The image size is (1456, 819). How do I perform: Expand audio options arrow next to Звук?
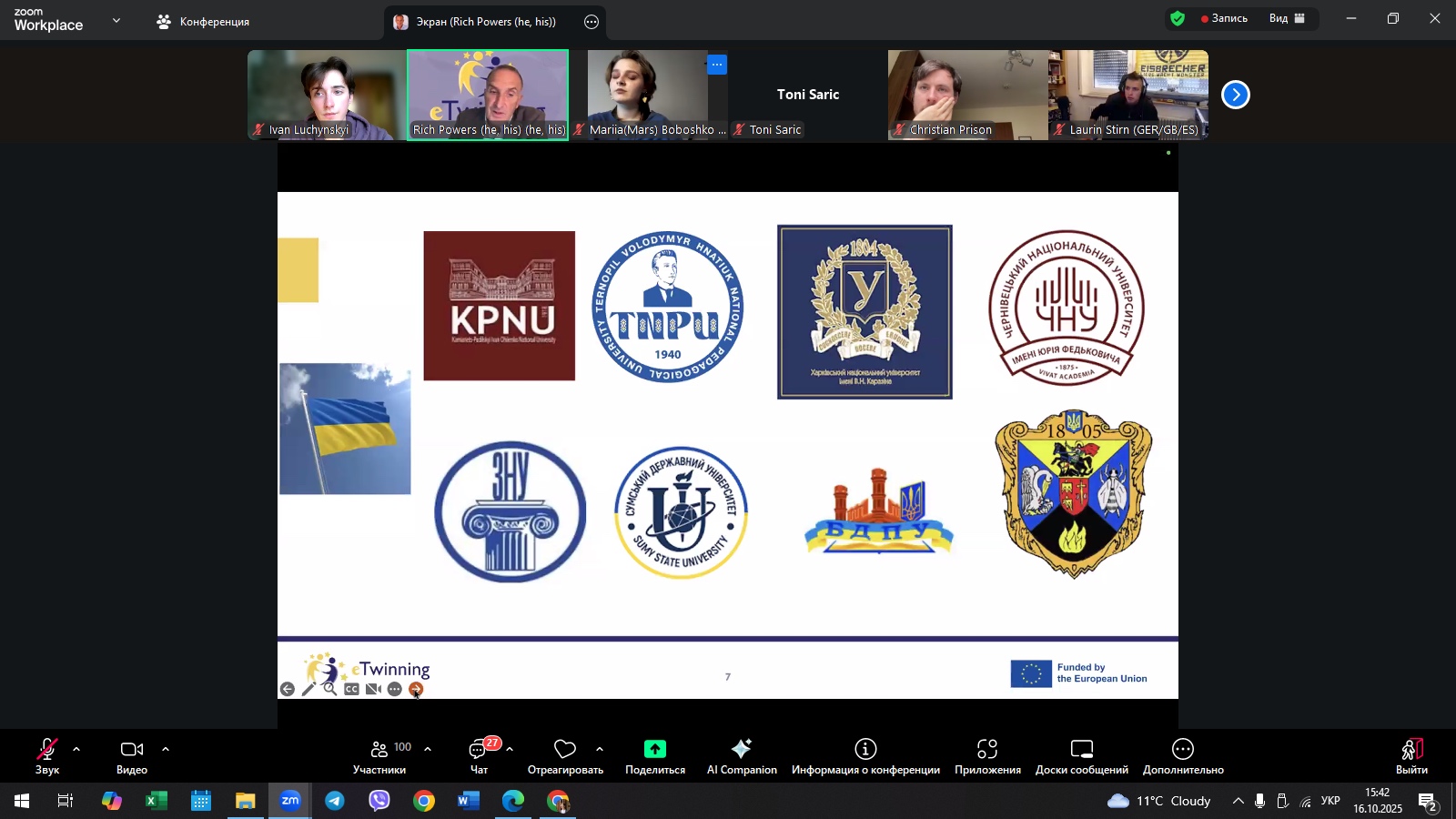76,749
